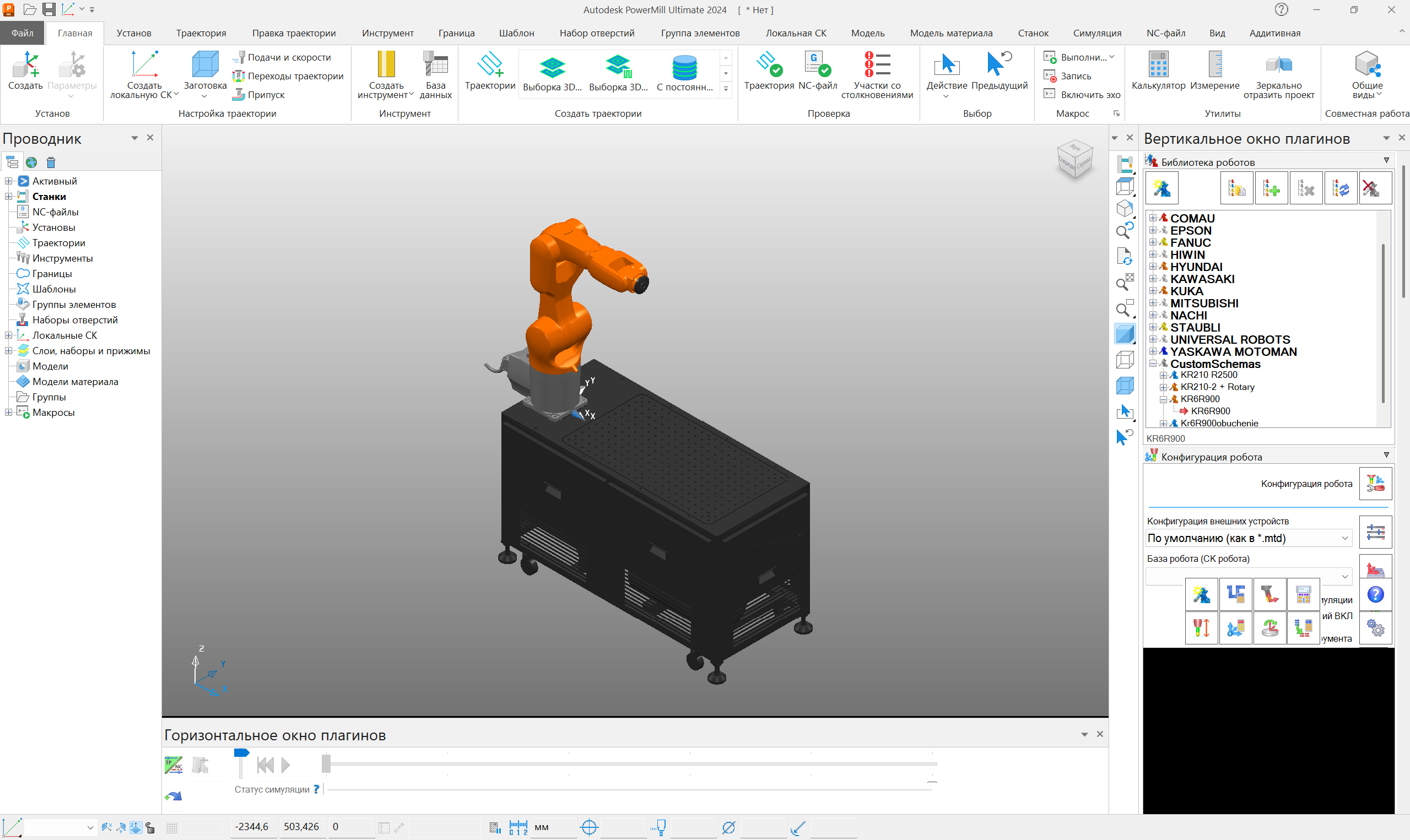This screenshot has height=840, width=1410.
Task: Click the add robot icon with green plus
Action: 1271,188
